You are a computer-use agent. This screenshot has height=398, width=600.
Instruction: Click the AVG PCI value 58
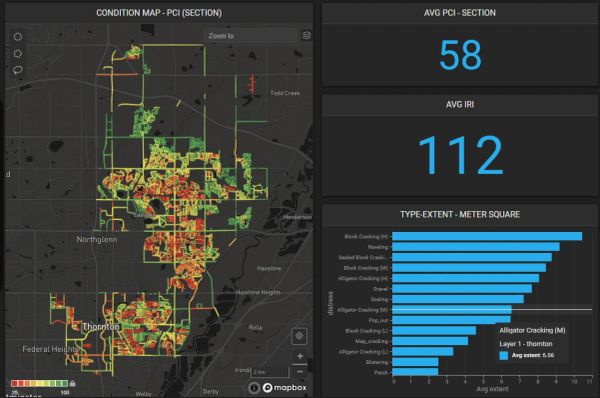[x=460, y=55]
